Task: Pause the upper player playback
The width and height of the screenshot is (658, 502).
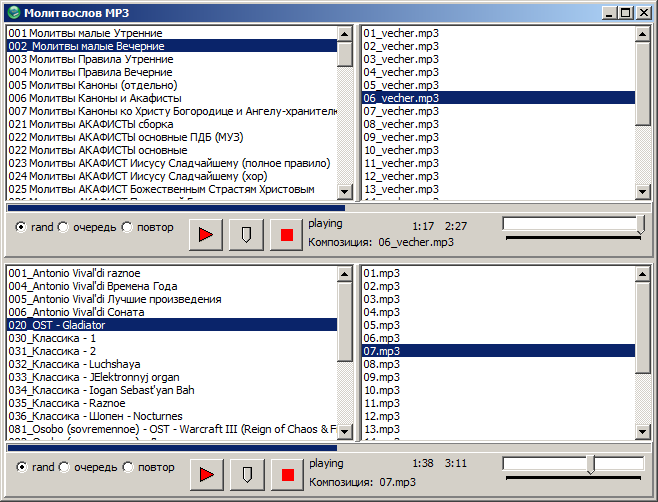Action: pos(246,234)
